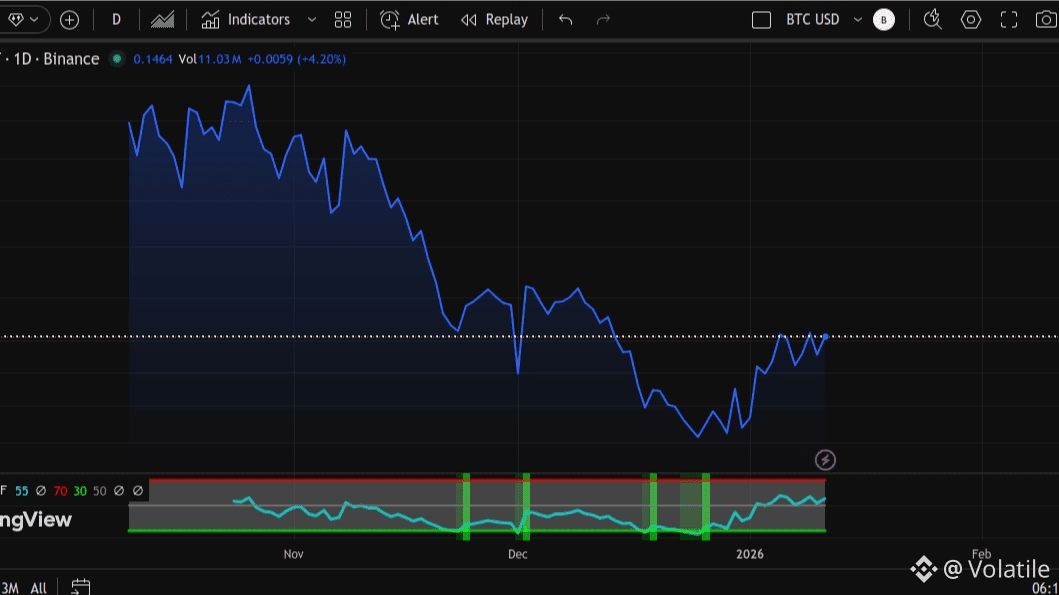The height and width of the screenshot is (595, 1059).
Task: Open the go to date calendar icon
Action: [81, 587]
